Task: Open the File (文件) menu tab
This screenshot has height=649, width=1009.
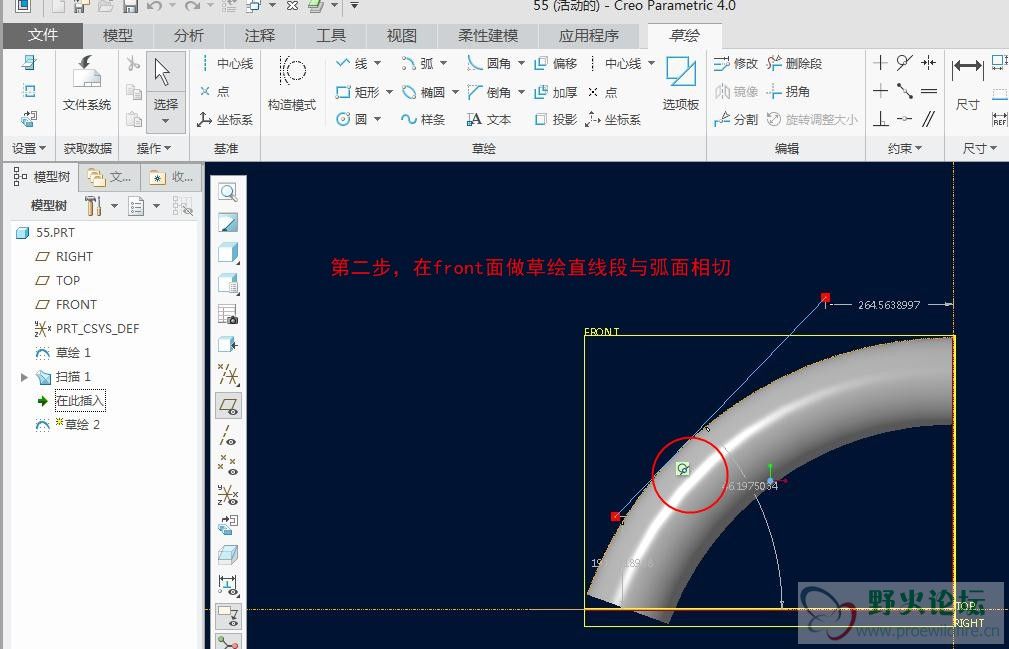Action: tap(42, 35)
